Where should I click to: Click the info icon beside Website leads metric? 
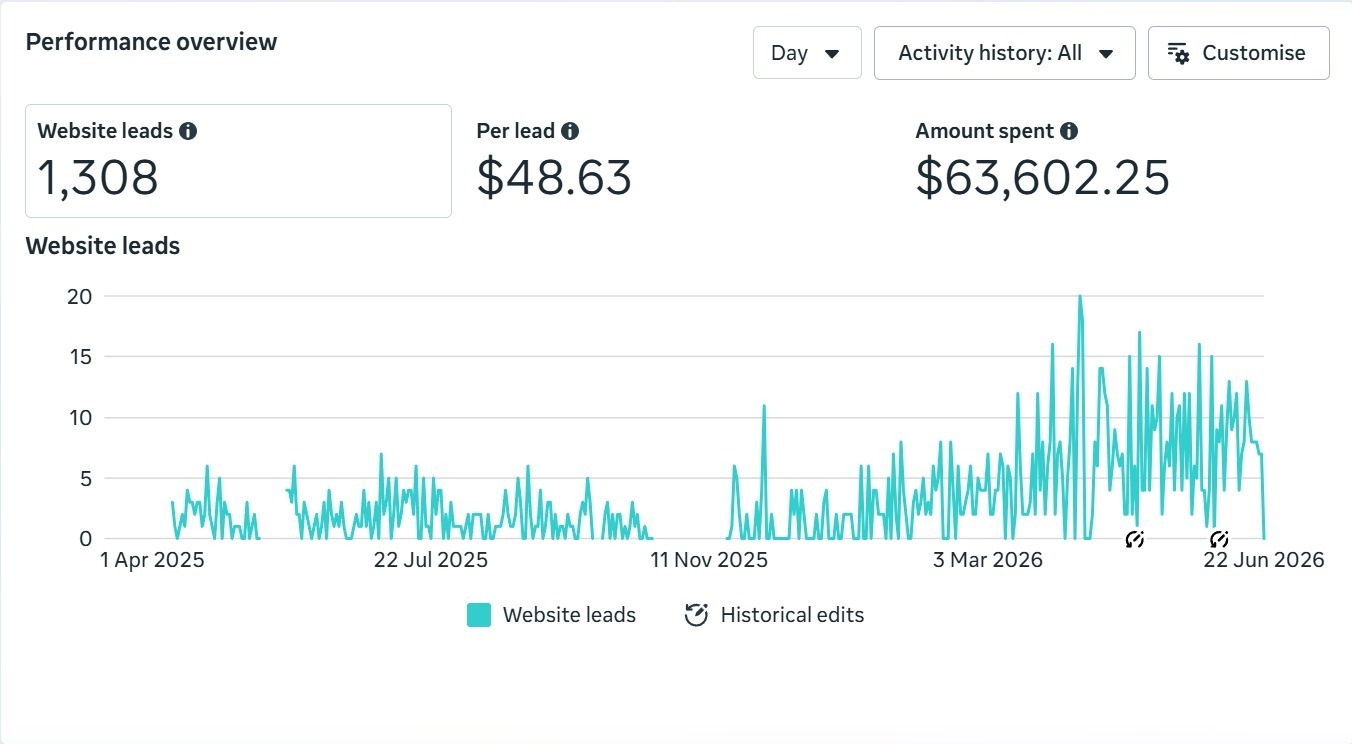pyautogui.click(x=188, y=131)
